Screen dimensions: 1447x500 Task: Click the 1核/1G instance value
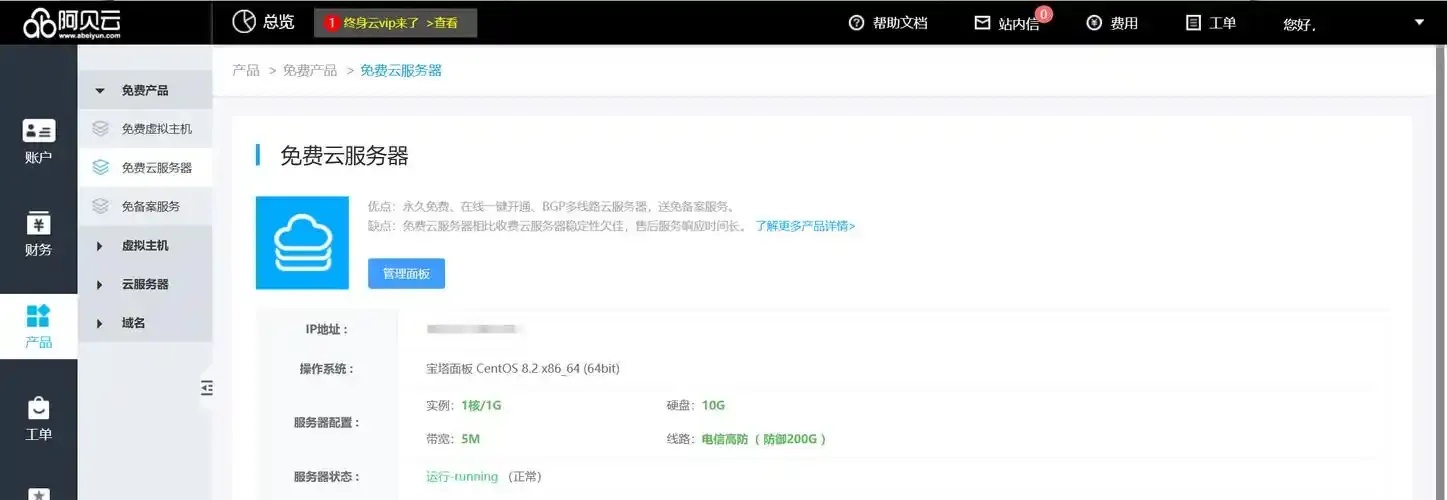coord(482,405)
